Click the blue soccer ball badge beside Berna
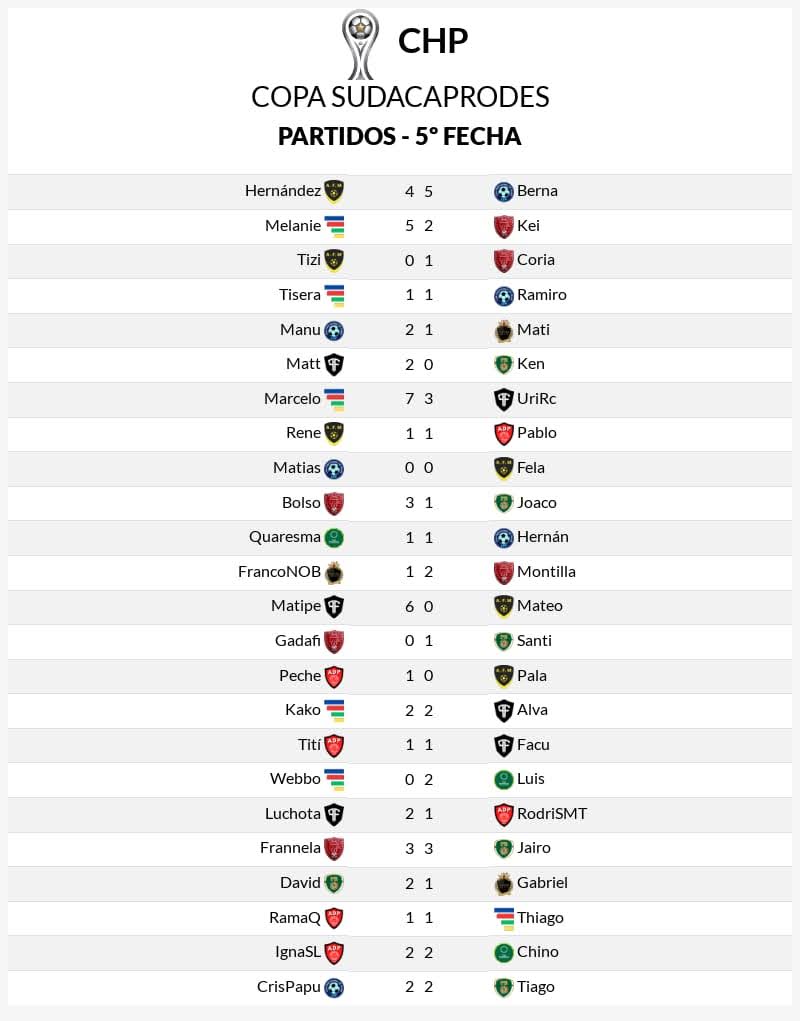This screenshot has width=800, height=1021. (503, 191)
